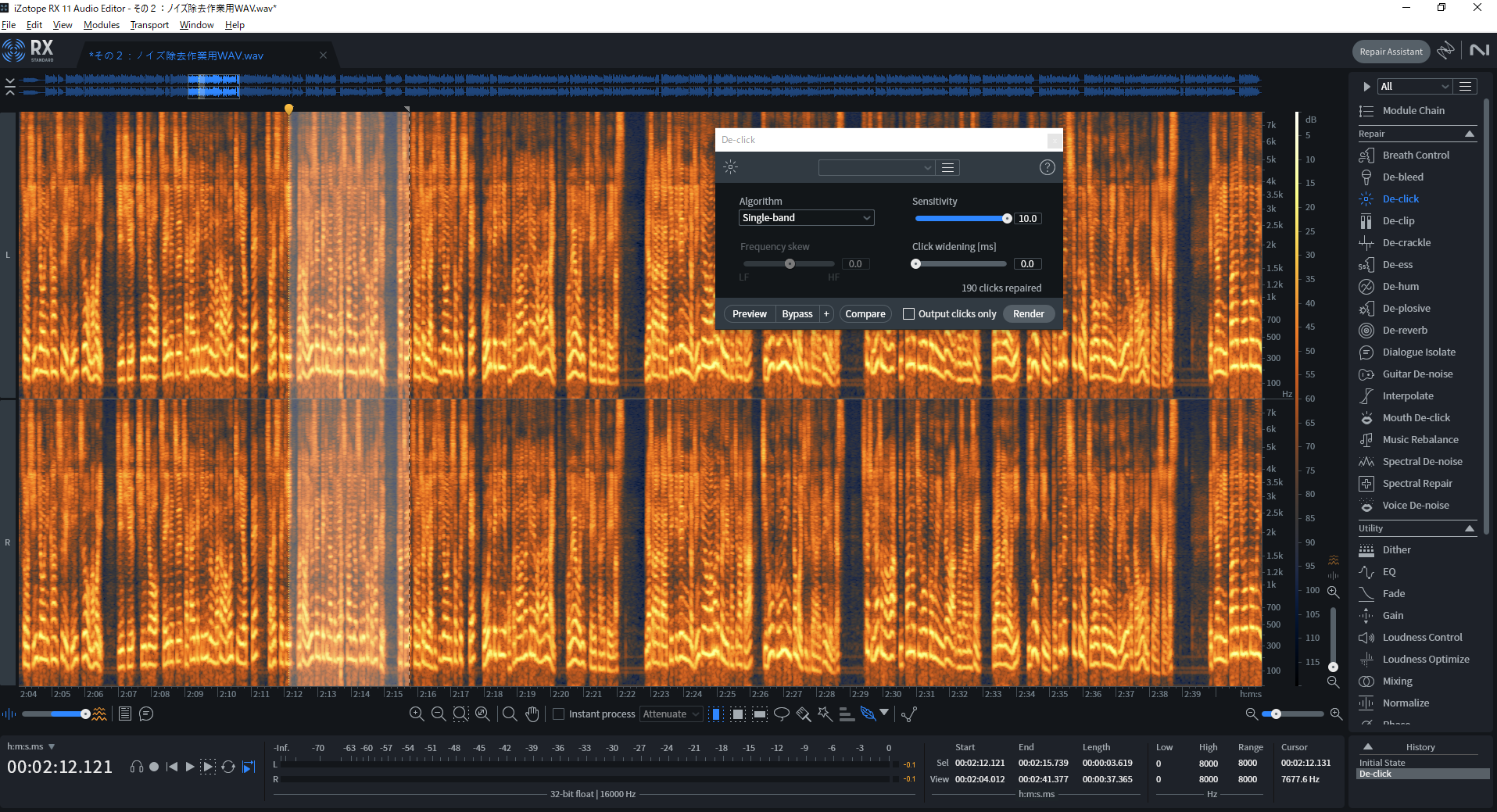Screen dimensions: 1497x812
Task: Click the zoom to selection icon
Action: click(460, 714)
